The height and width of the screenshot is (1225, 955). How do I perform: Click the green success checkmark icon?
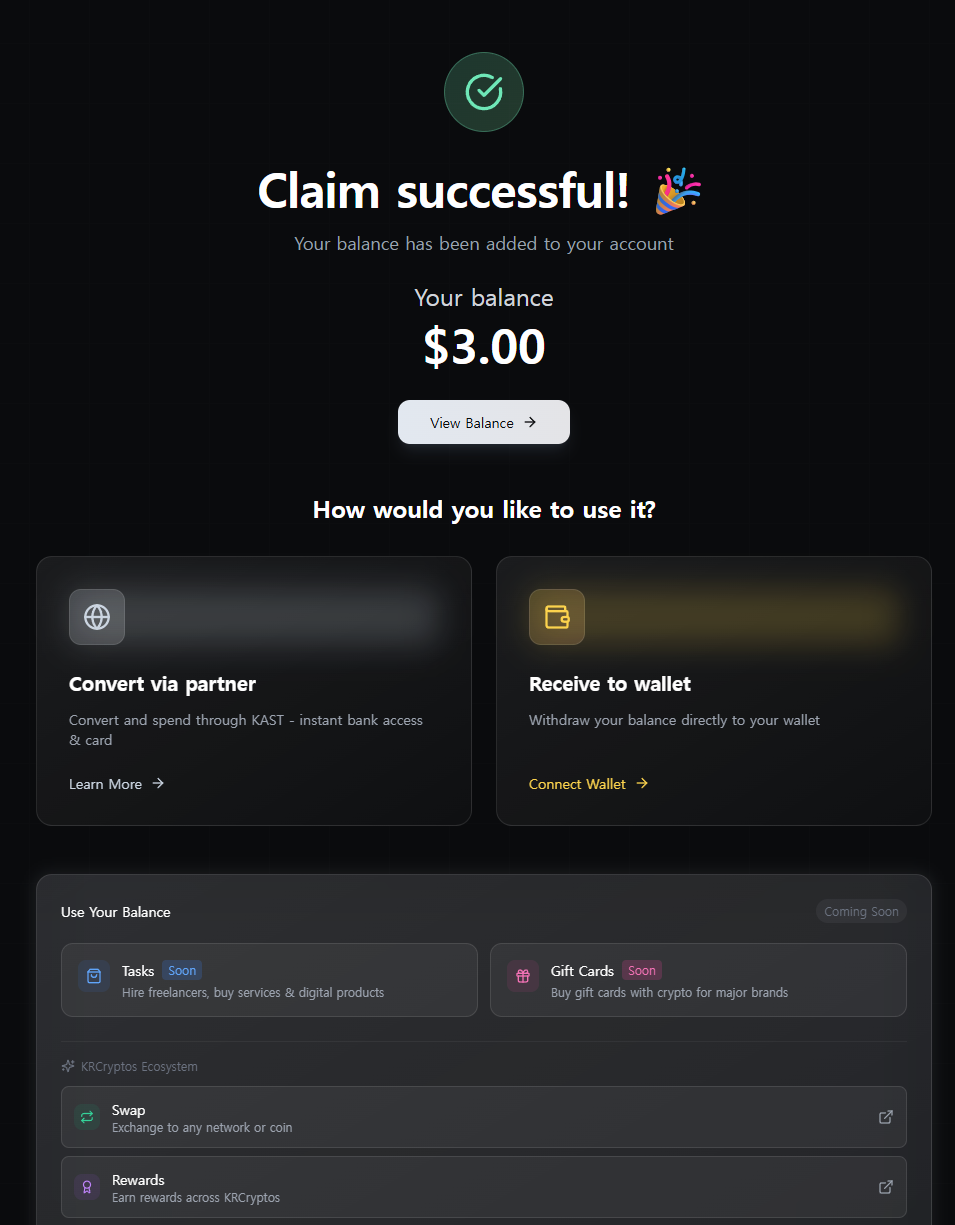[484, 92]
